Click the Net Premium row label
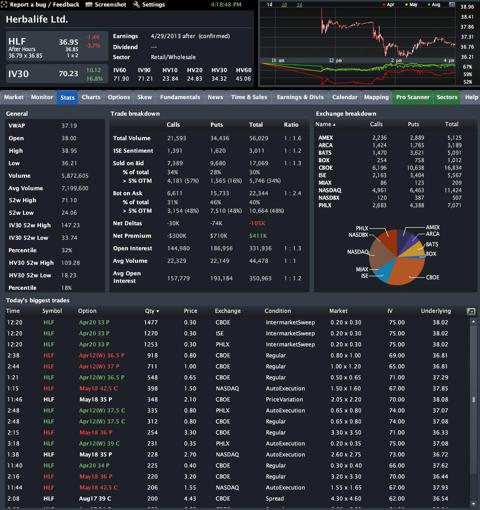 tap(132, 236)
